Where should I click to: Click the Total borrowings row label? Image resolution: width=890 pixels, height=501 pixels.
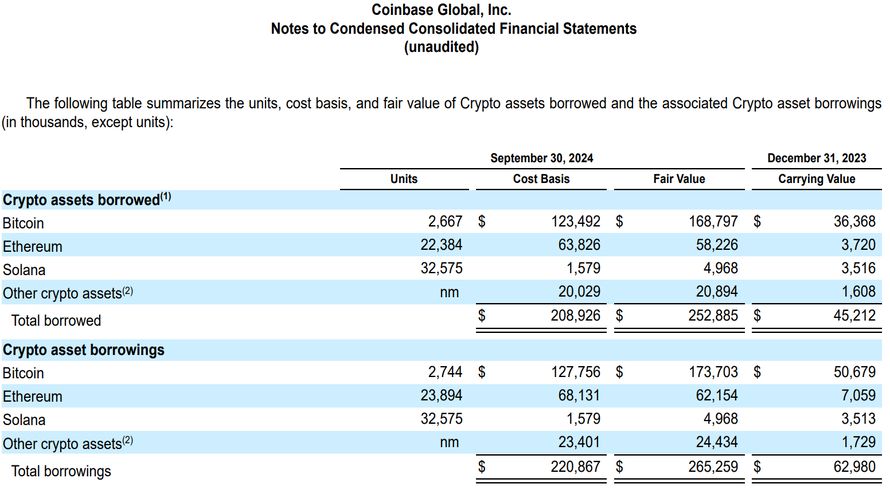point(61,471)
